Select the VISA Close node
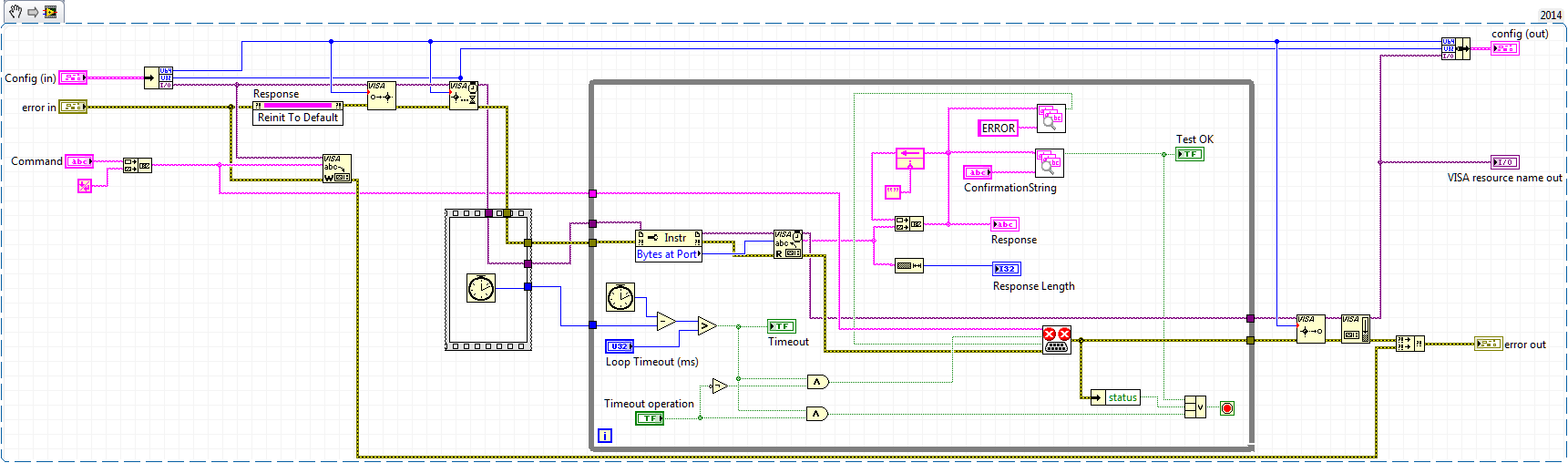Screen dimensions: 1568x463 pos(1356,329)
